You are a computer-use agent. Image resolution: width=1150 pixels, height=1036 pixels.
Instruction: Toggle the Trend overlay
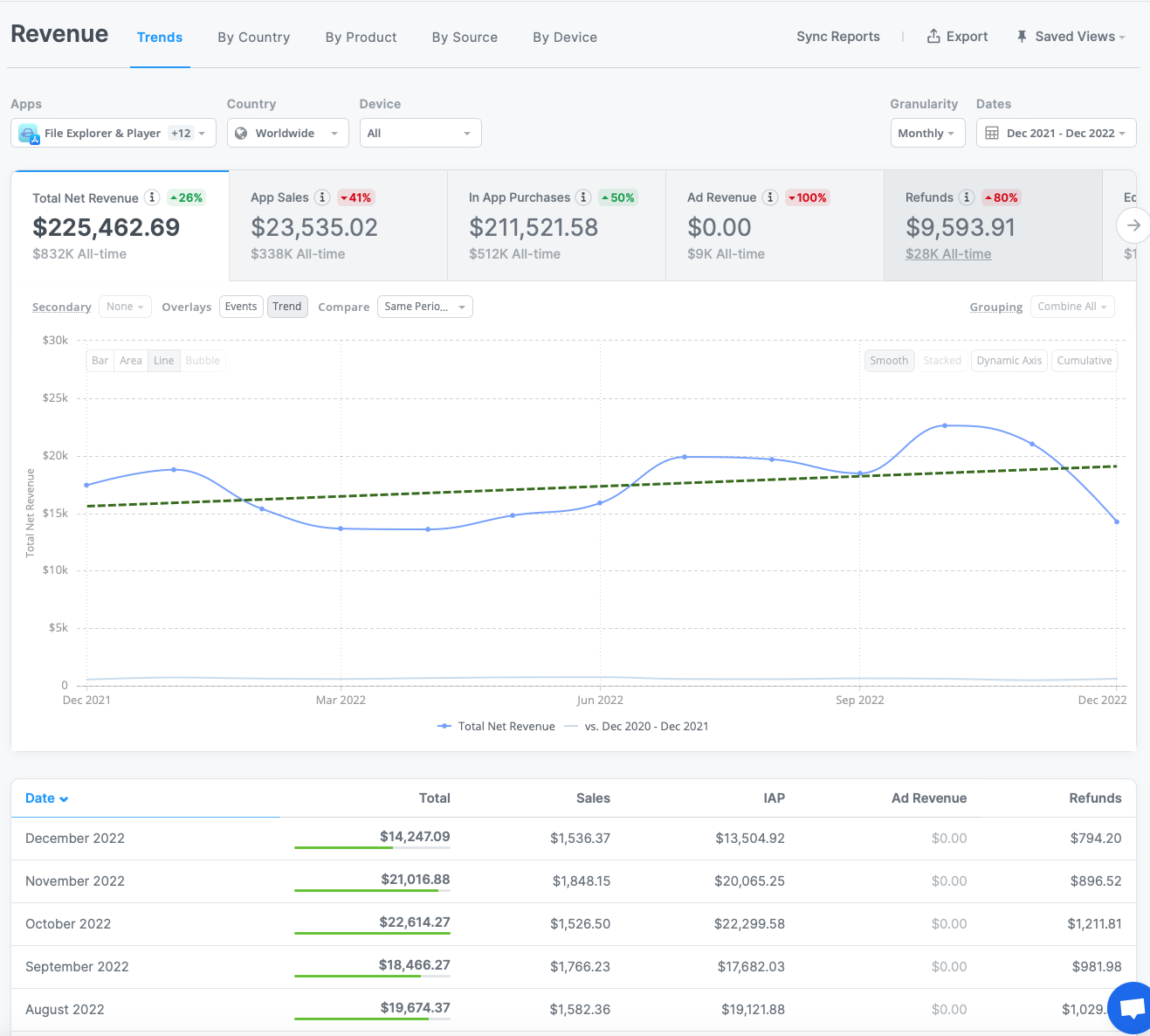pos(286,307)
